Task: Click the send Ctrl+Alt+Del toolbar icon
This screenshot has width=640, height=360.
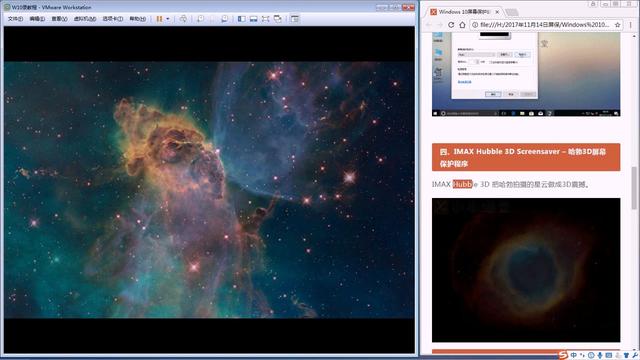Action: pos(183,19)
